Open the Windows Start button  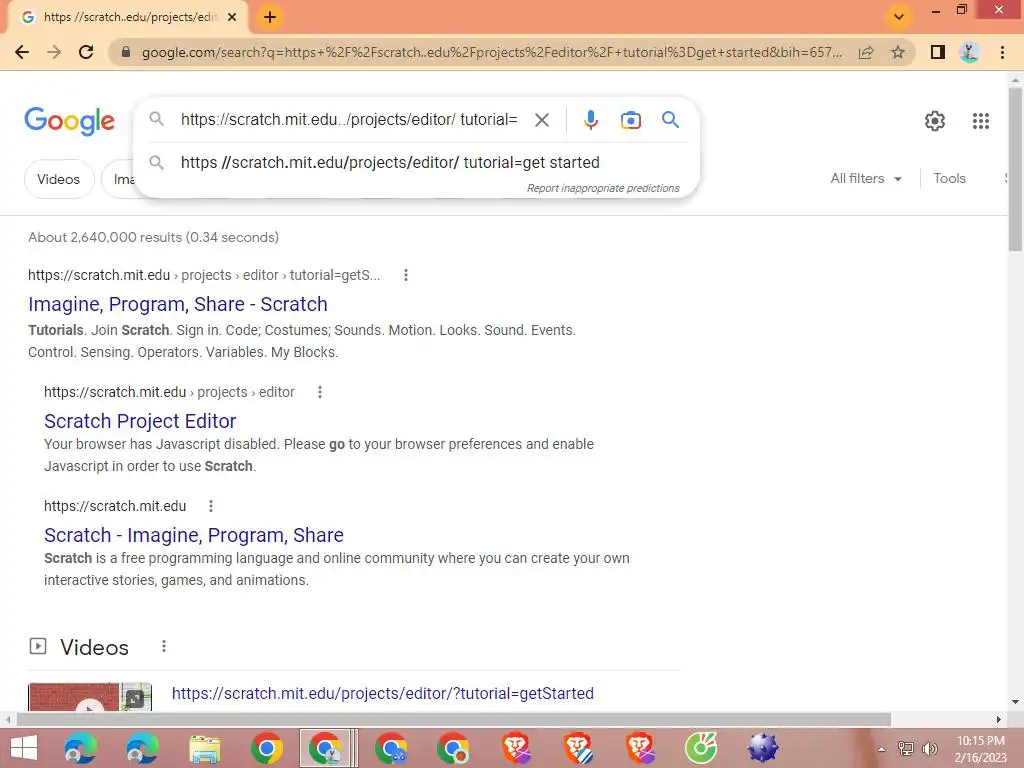tap(24, 748)
